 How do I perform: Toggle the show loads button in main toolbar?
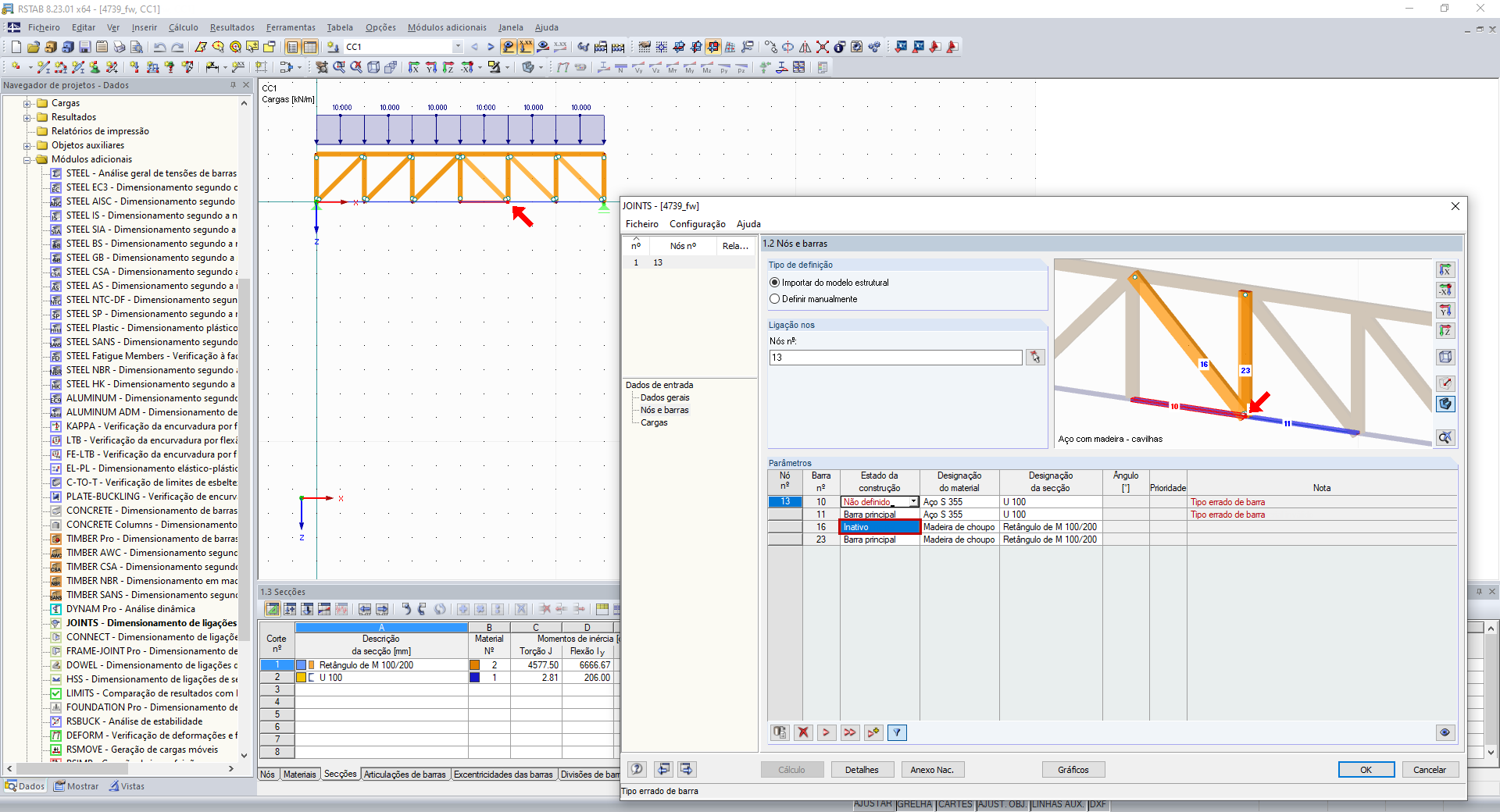[x=508, y=47]
